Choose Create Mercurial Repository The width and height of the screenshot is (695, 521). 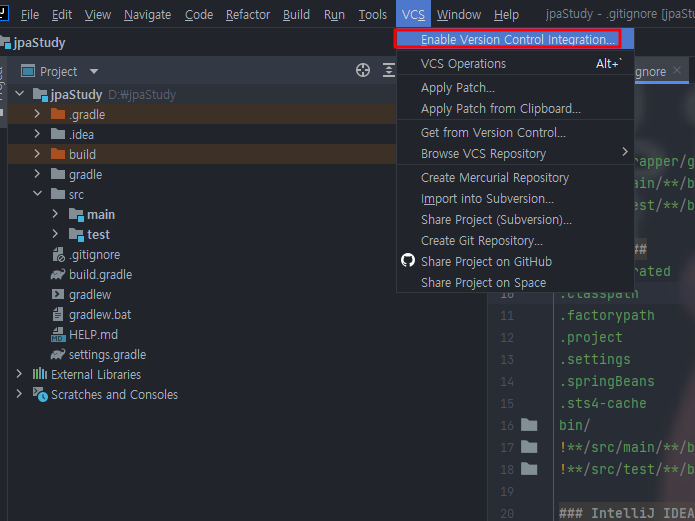[x=515, y=178]
